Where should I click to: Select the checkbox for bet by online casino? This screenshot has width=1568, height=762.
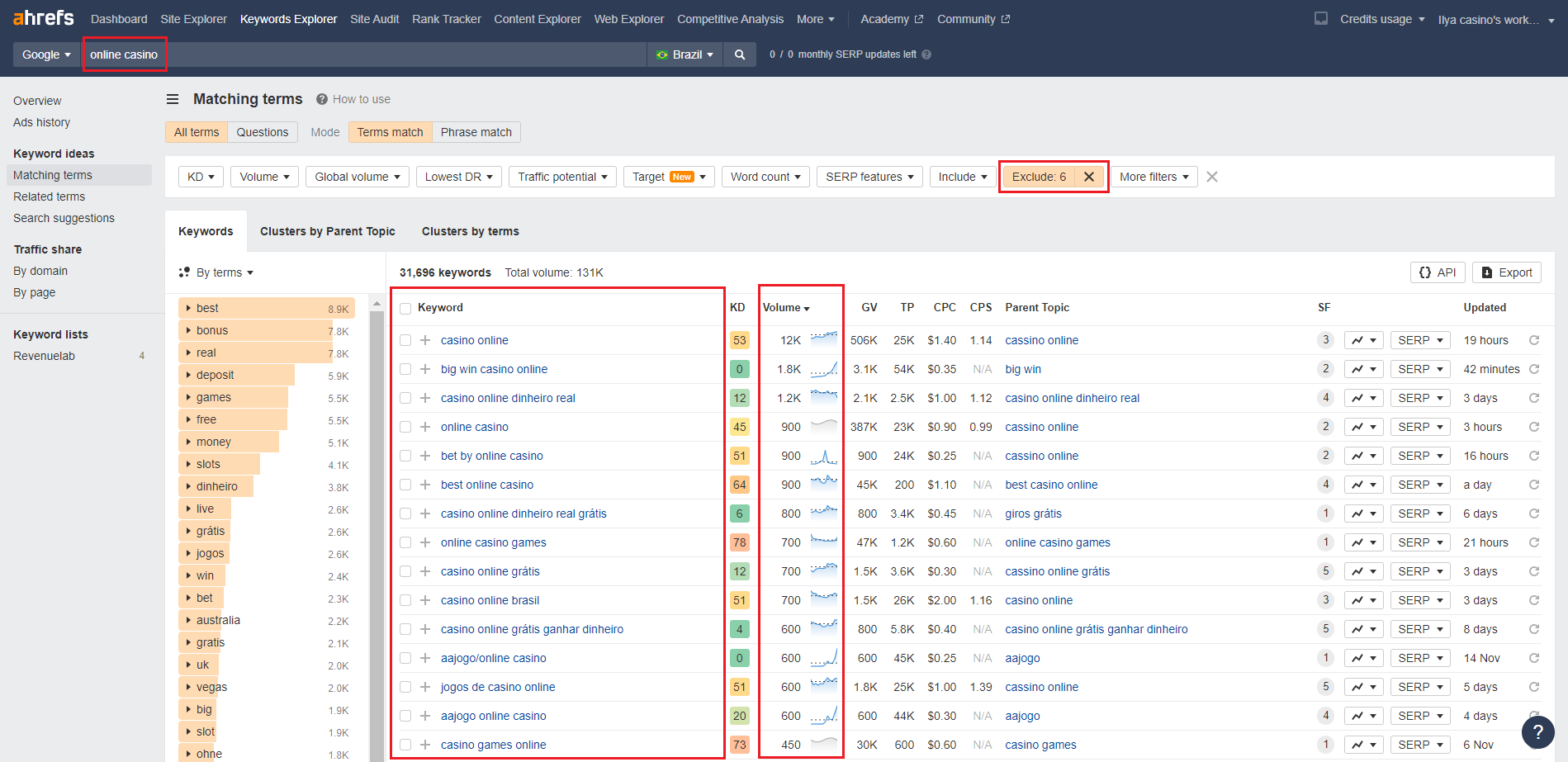click(405, 456)
